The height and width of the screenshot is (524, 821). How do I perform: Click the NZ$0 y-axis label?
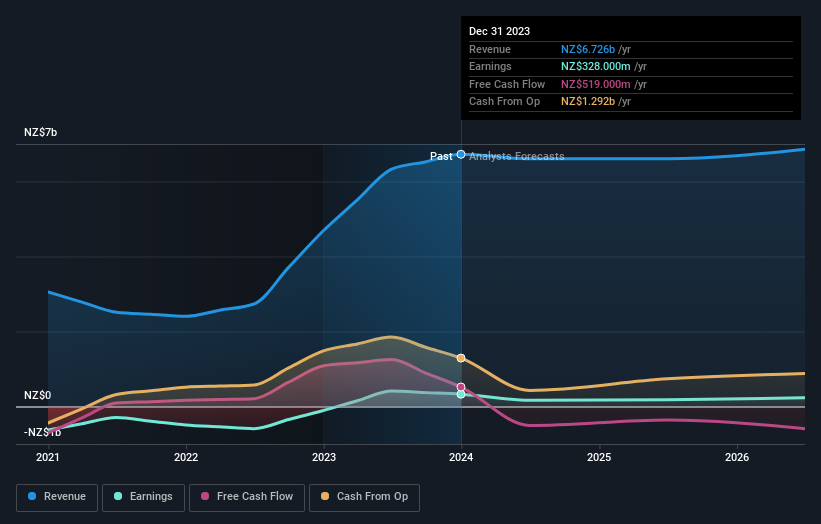tap(38, 395)
